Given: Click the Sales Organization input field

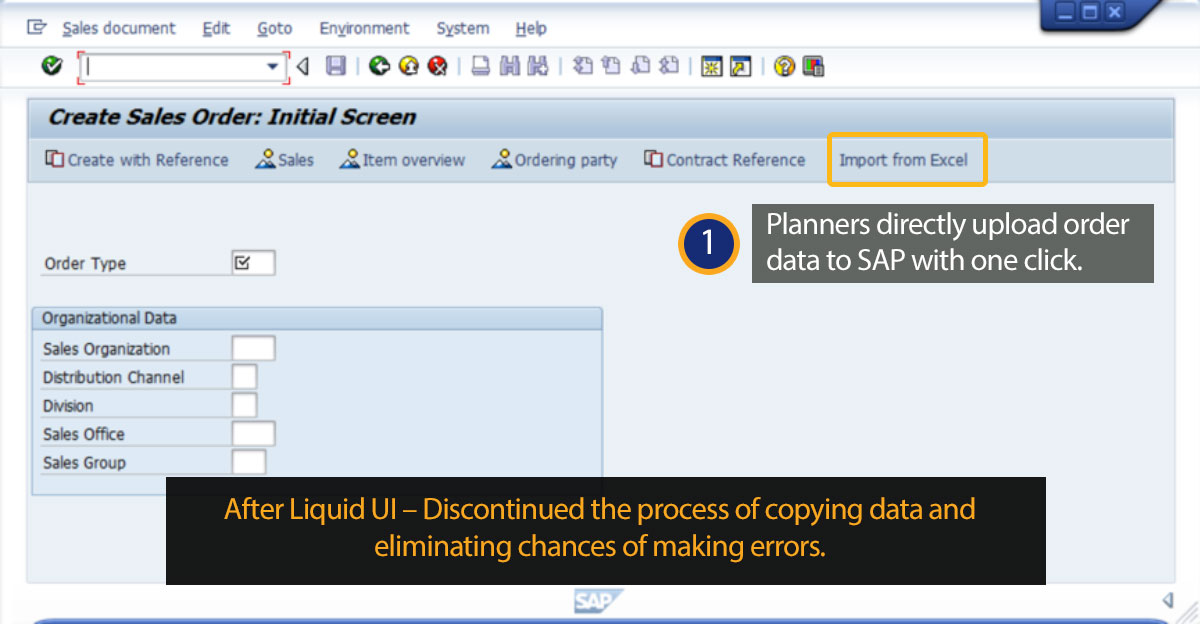Looking at the screenshot, I should 253,348.
